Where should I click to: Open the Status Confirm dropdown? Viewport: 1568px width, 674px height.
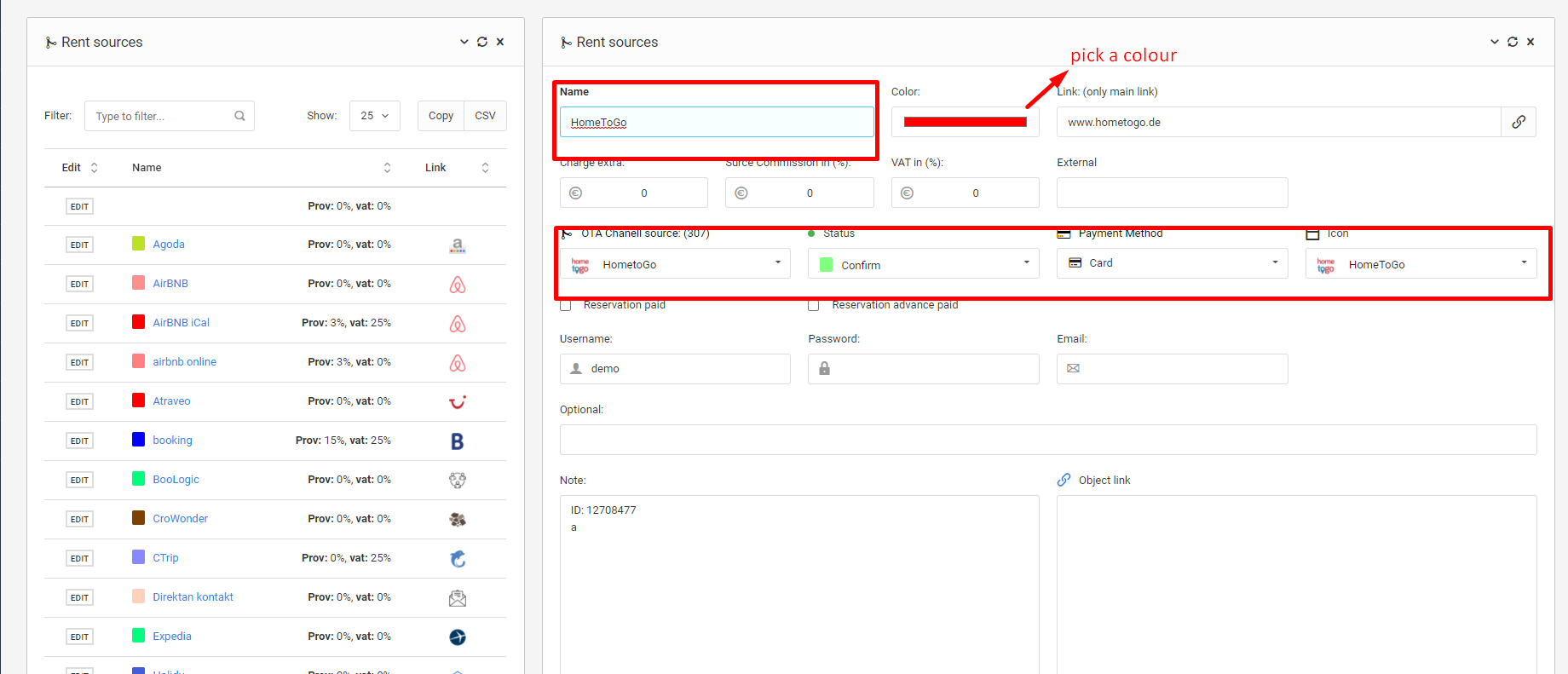pyautogui.click(x=924, y=264)
